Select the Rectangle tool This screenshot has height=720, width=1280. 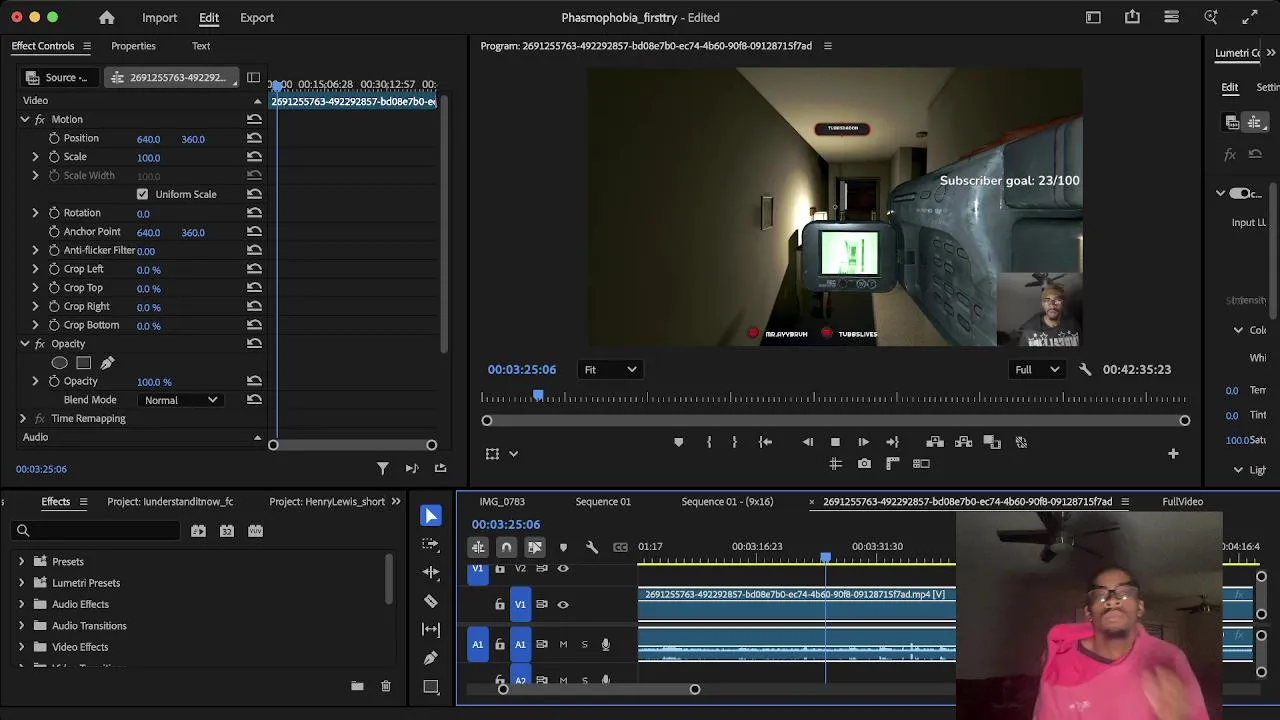431,687
